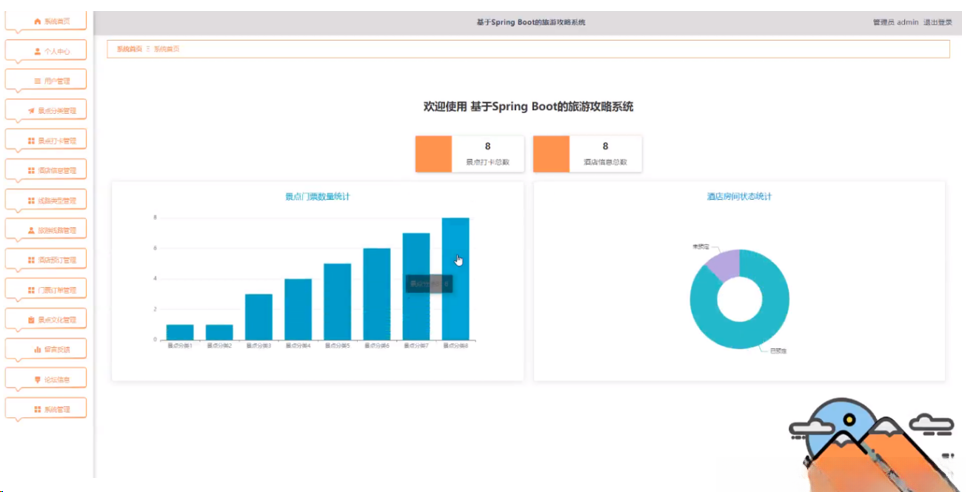This screenshot has height=492, width=966.
Task: Click the person icon beside 个人中心
Action: [x=37, y=51]
